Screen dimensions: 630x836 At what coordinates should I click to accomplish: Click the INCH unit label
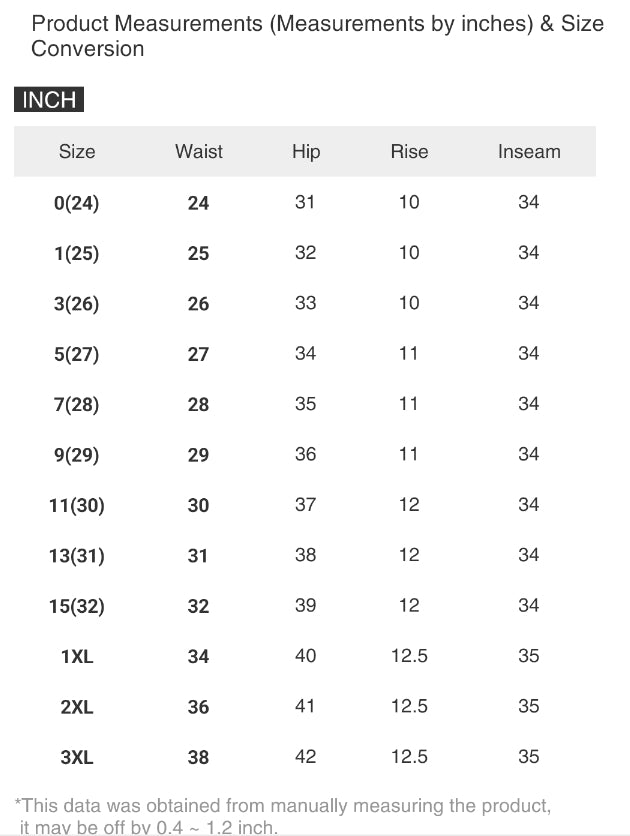coord(49,100)
